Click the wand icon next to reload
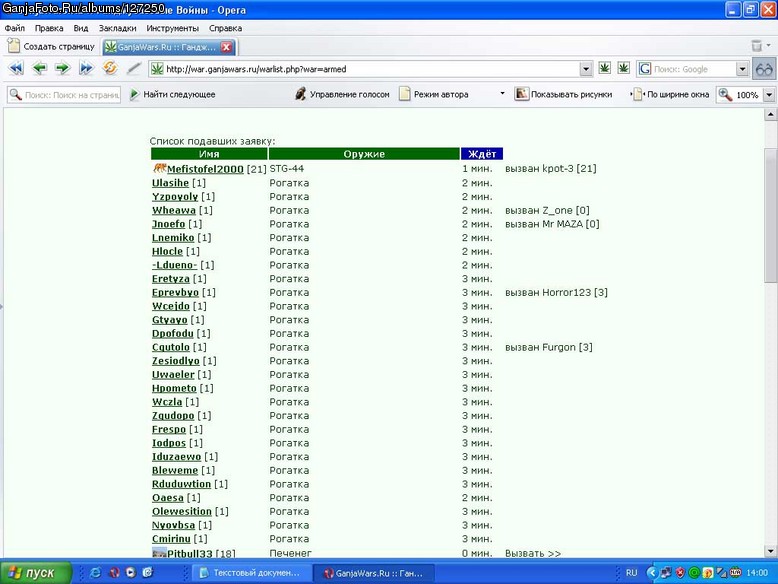Screen dimensions: 778x584 pos(133,68)
